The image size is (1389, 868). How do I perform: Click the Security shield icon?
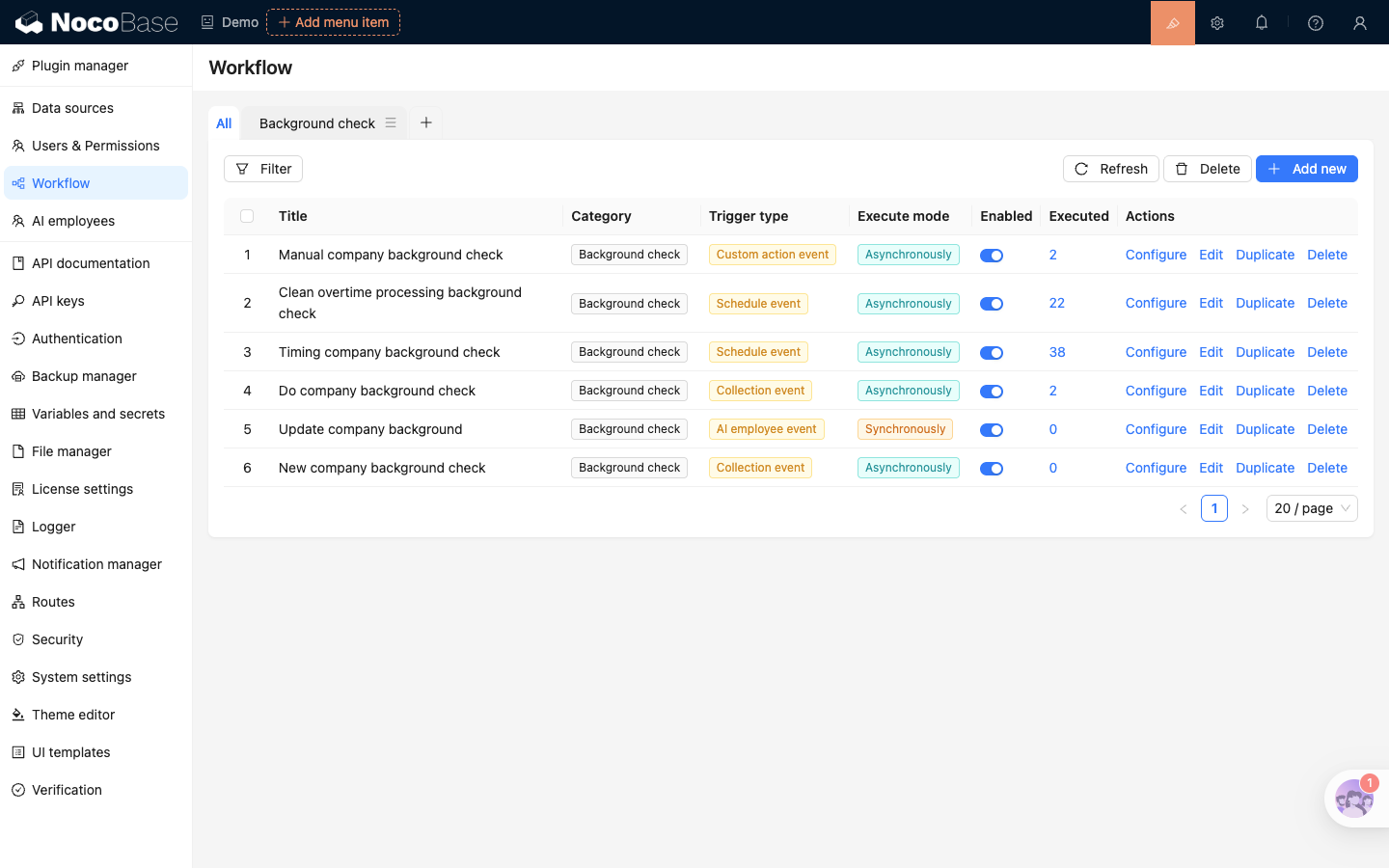point(18,639)
